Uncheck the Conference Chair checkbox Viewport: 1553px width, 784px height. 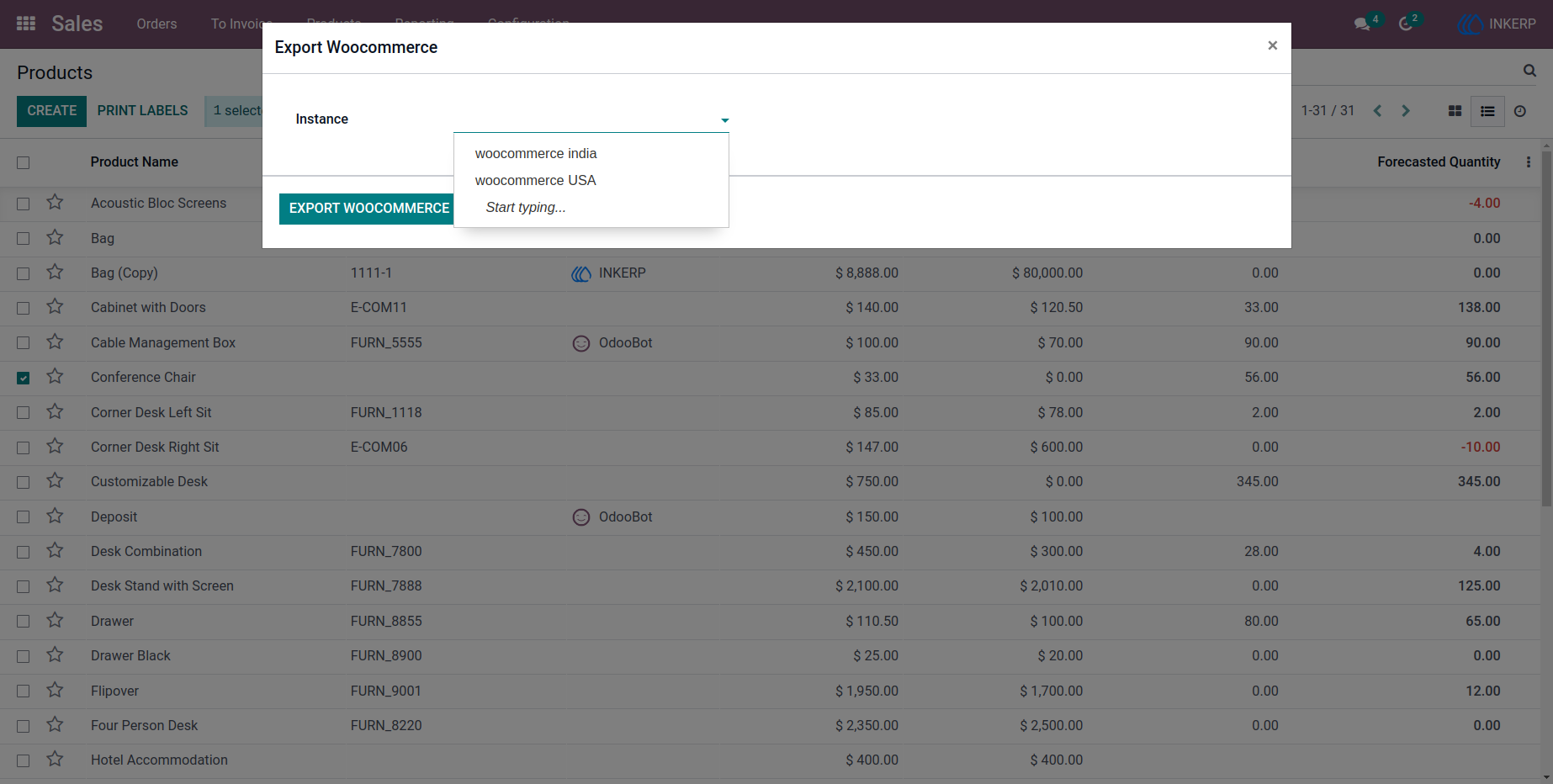tap(24, 378)
